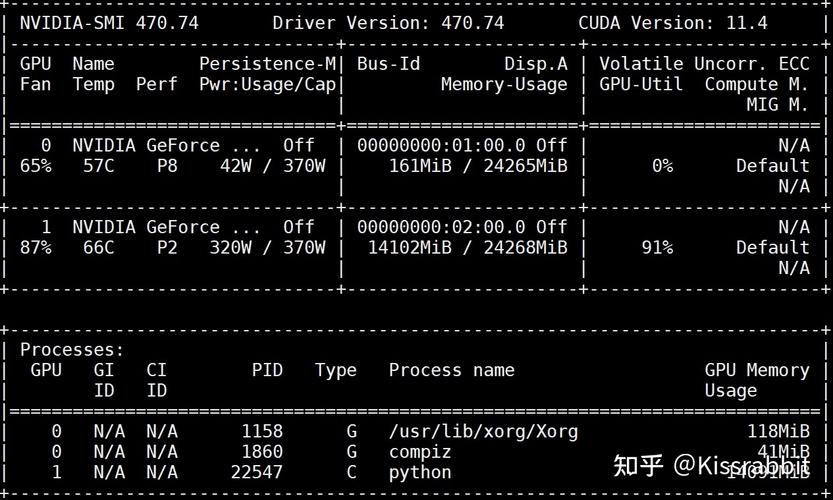The height and width of the screenshot is (500, 833).
Task: Click the "Temp" column header
Action: coord(93,84)
